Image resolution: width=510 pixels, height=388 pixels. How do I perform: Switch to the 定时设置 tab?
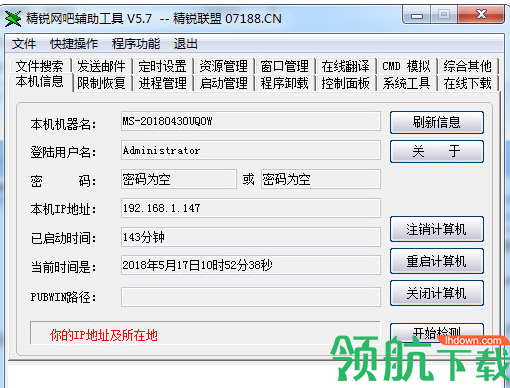[162, 66]
